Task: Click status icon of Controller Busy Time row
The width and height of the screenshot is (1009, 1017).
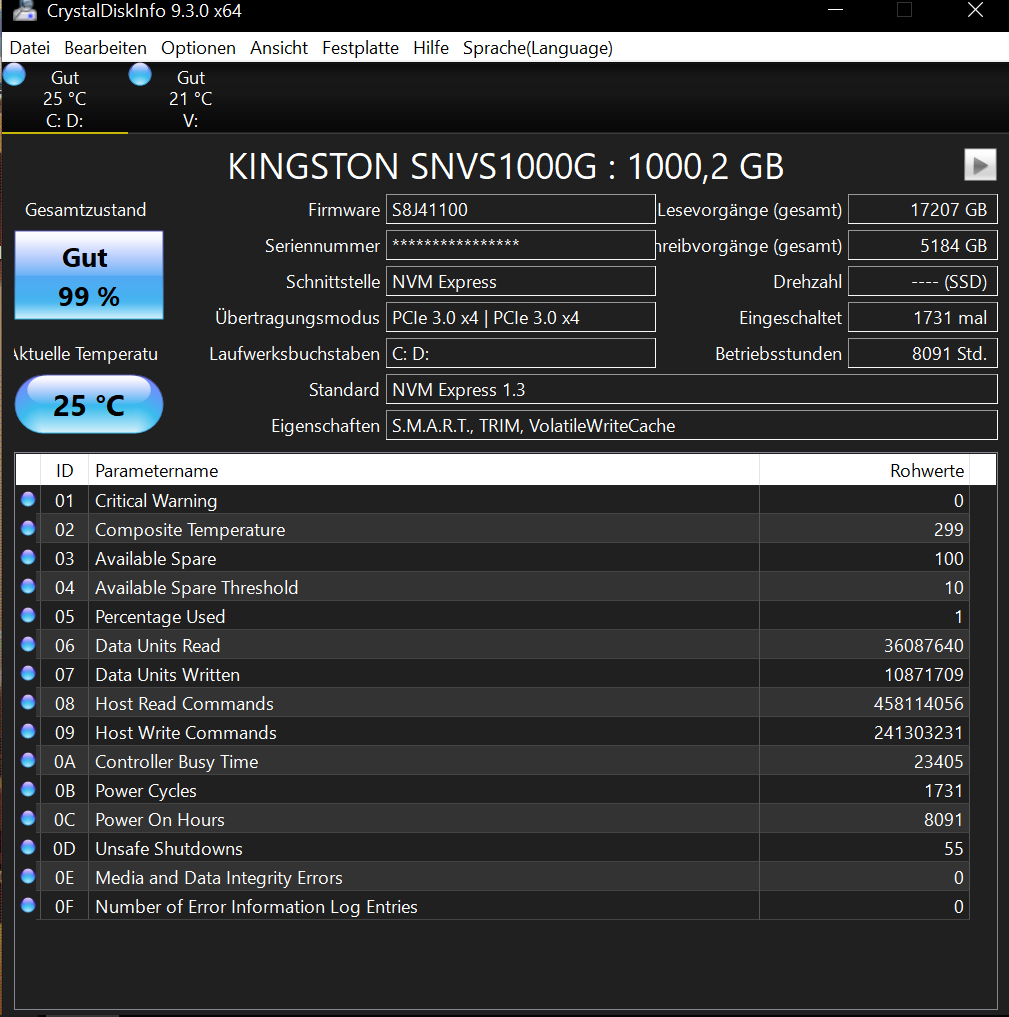Action: pyautogui.click(x=28, y=760)
